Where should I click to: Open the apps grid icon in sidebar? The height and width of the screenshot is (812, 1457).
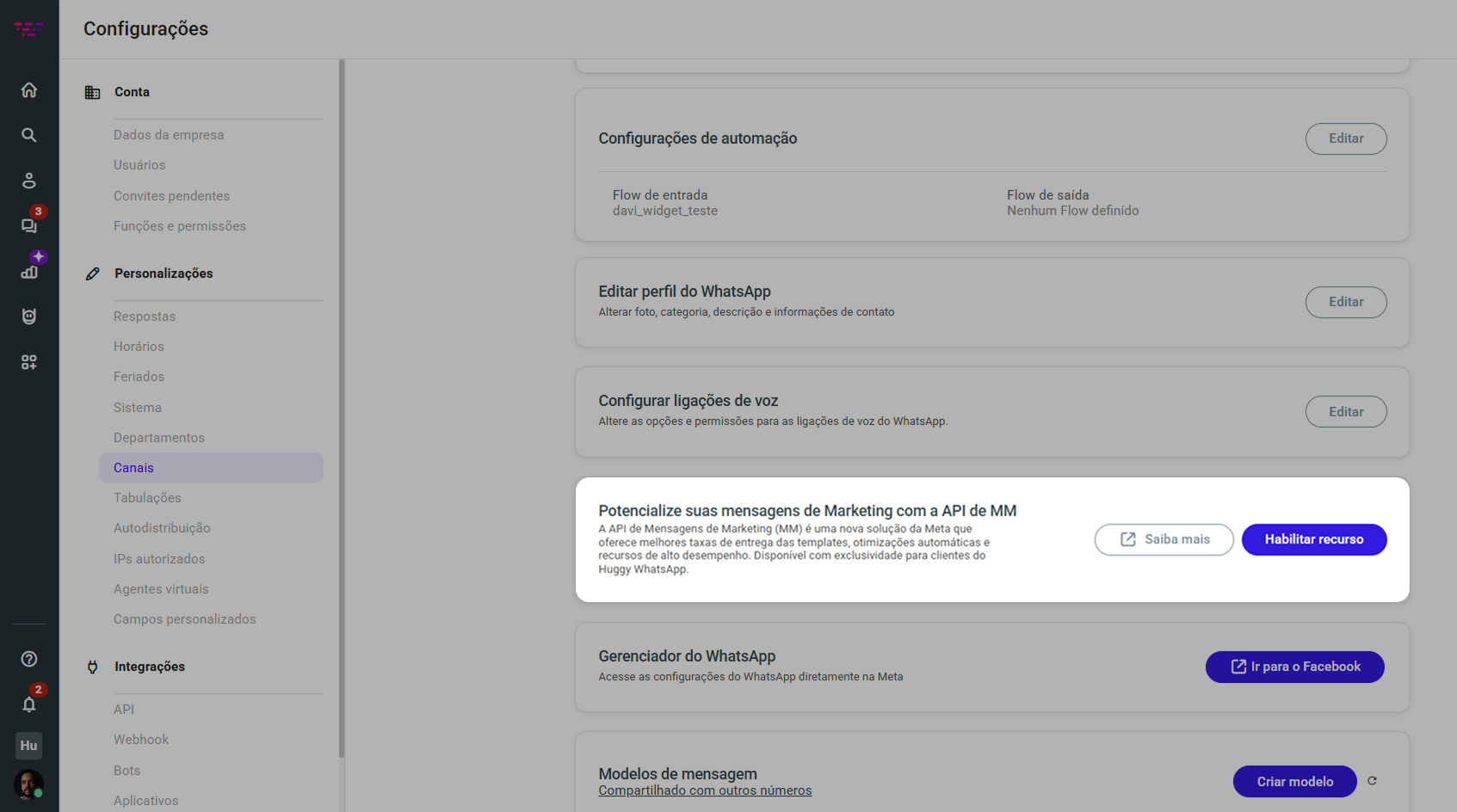pyautogui.click(x=29, y=362)
